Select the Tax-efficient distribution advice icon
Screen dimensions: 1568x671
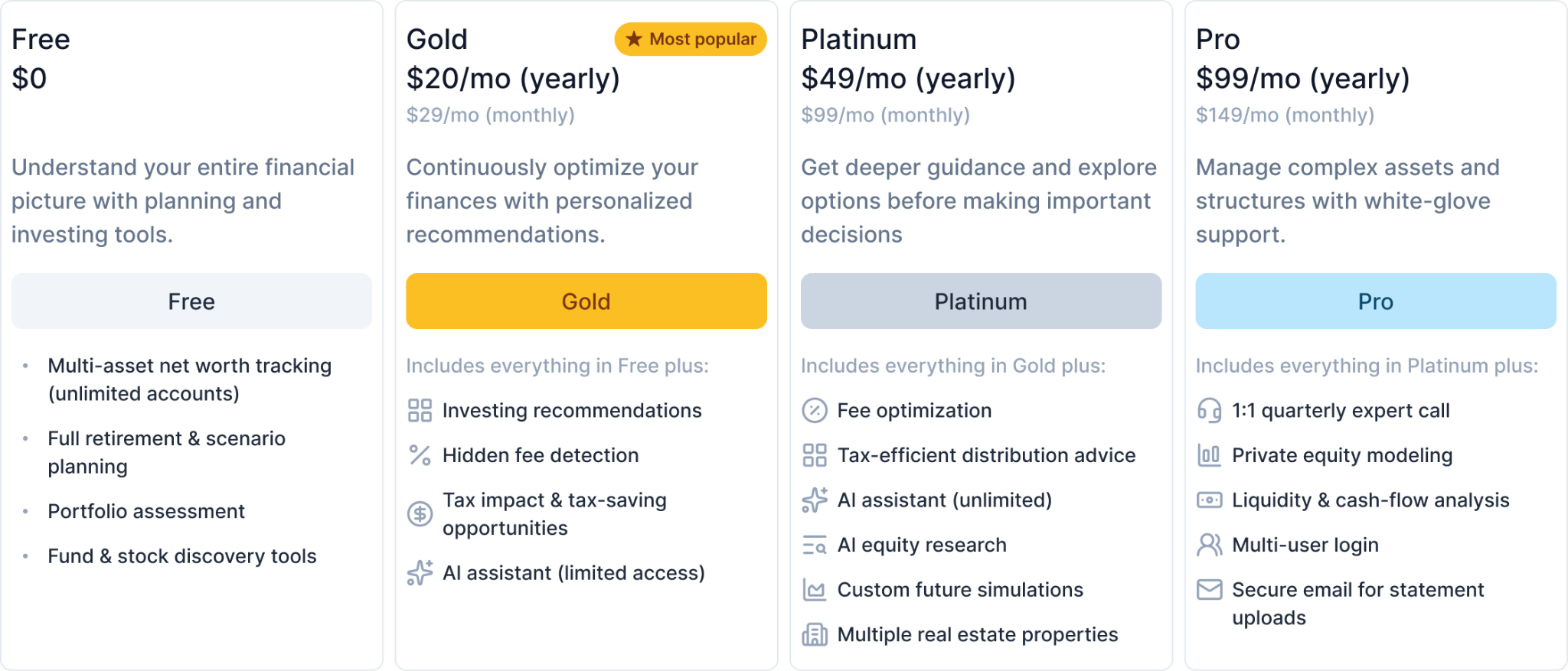point(815,455)
